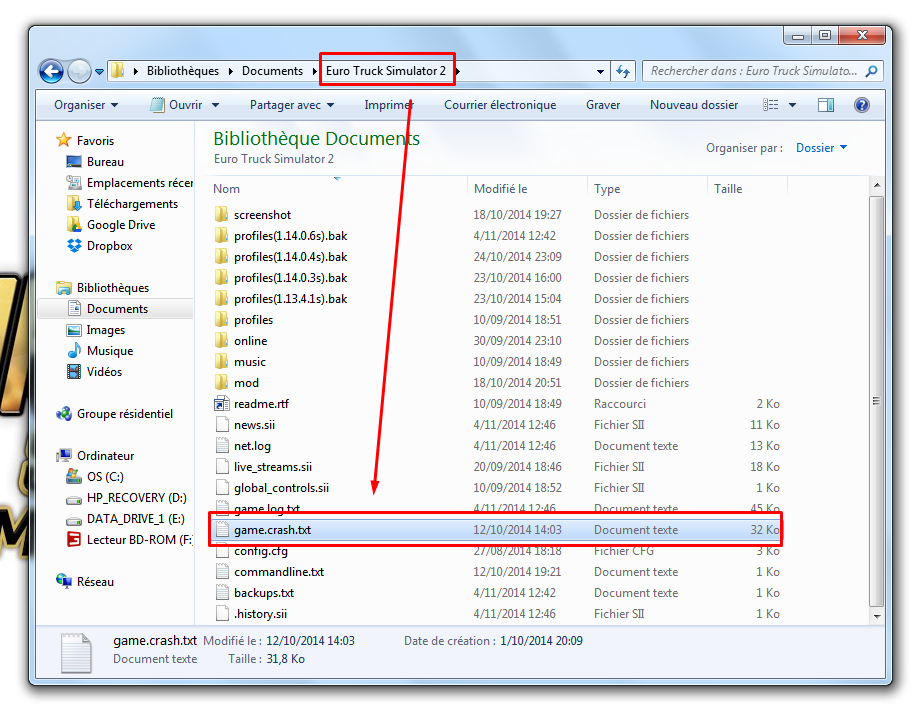Open Help with the question mark icon
This screenshot has height=721, width=920.
[x=861, y=105]
